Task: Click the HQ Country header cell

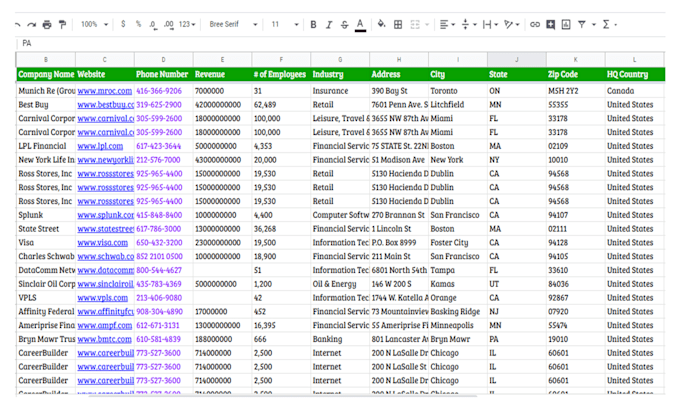Action: (x=635, y=74)
